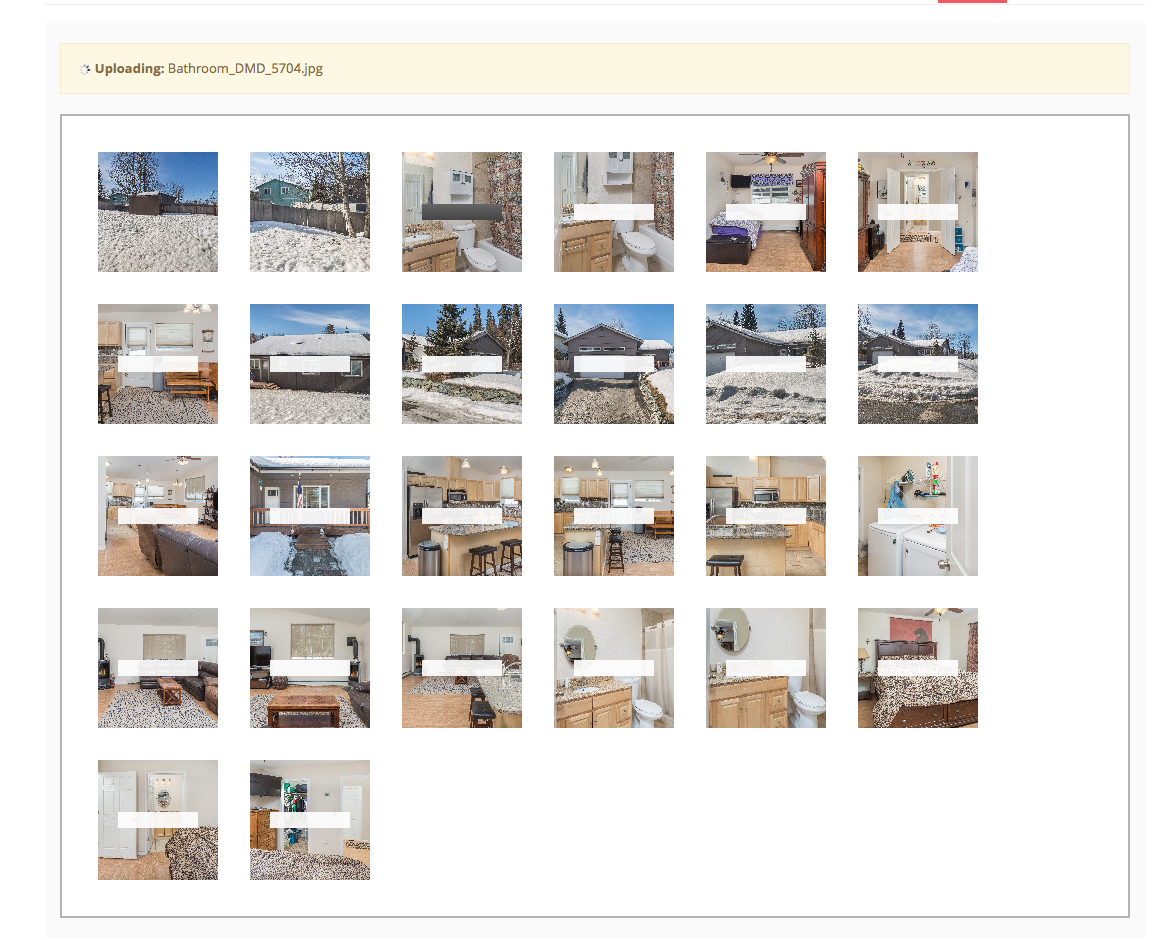Select the dining table by window thumbnail
This screenshot has width=1174, height=940.
click(158, 364)
